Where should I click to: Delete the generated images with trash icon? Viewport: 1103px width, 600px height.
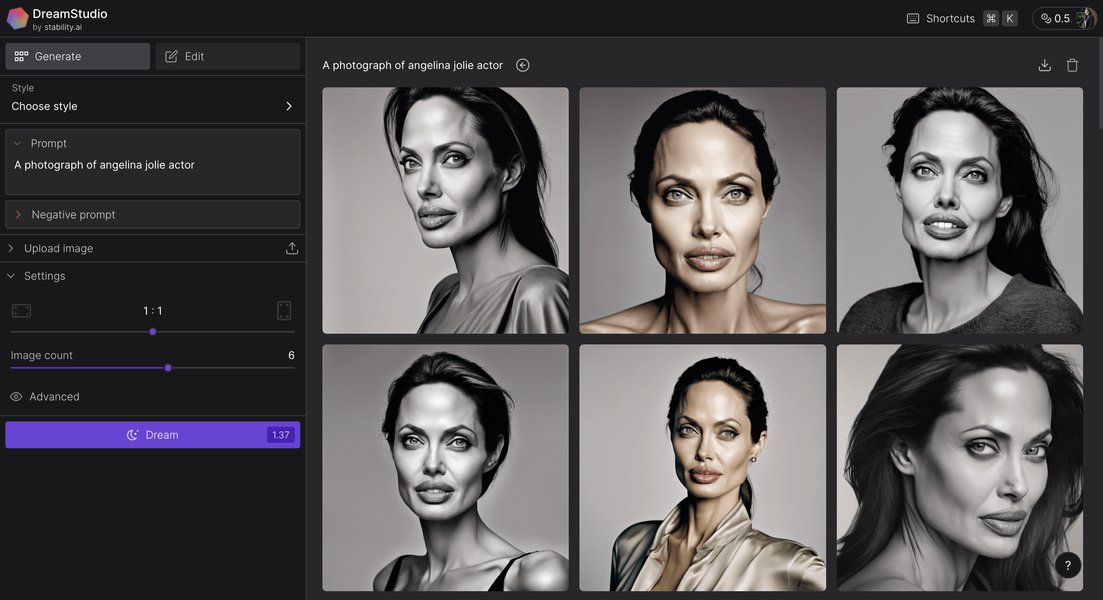tap(1072, 65)
